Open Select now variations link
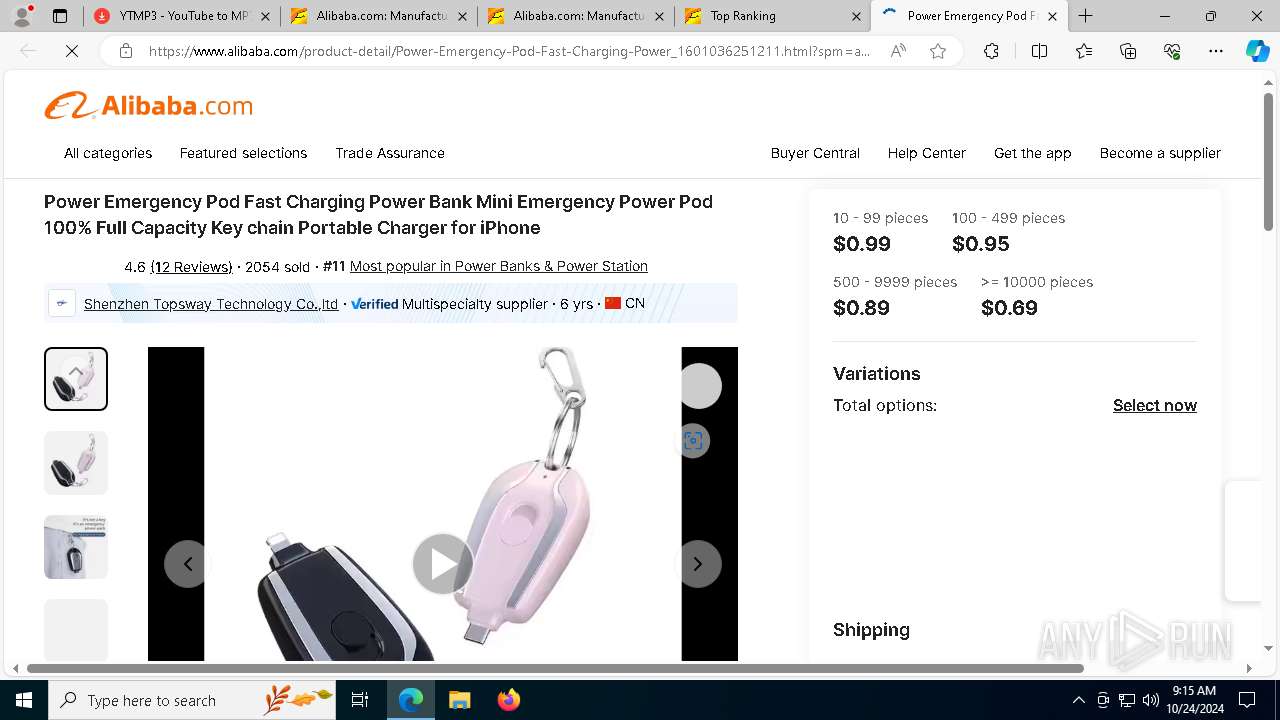This screenshot has width=1280, height=720. tap(1155, 405)
